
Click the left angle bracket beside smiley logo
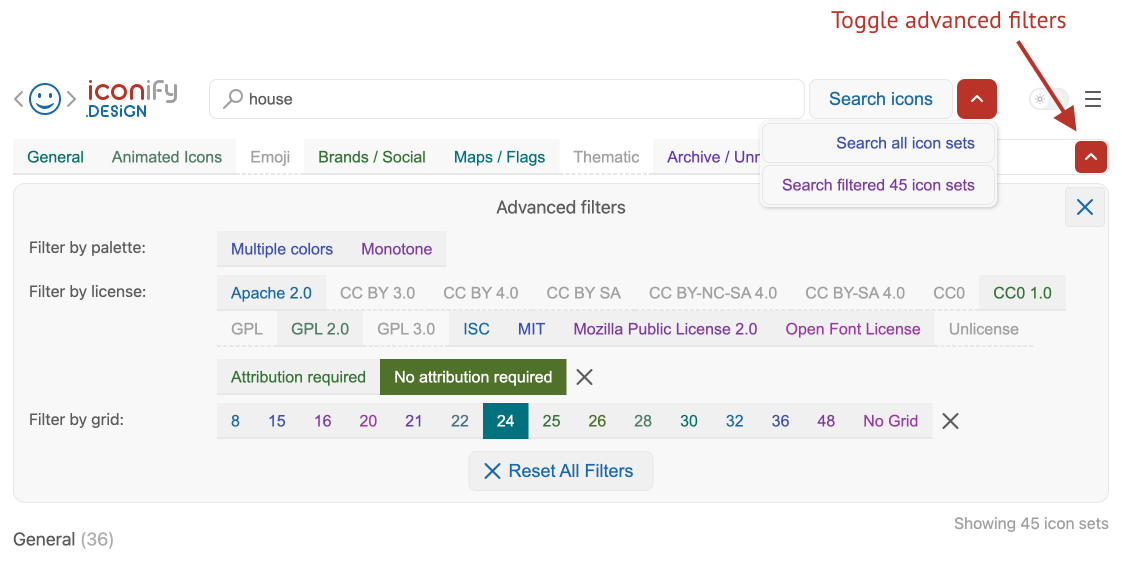18,99
